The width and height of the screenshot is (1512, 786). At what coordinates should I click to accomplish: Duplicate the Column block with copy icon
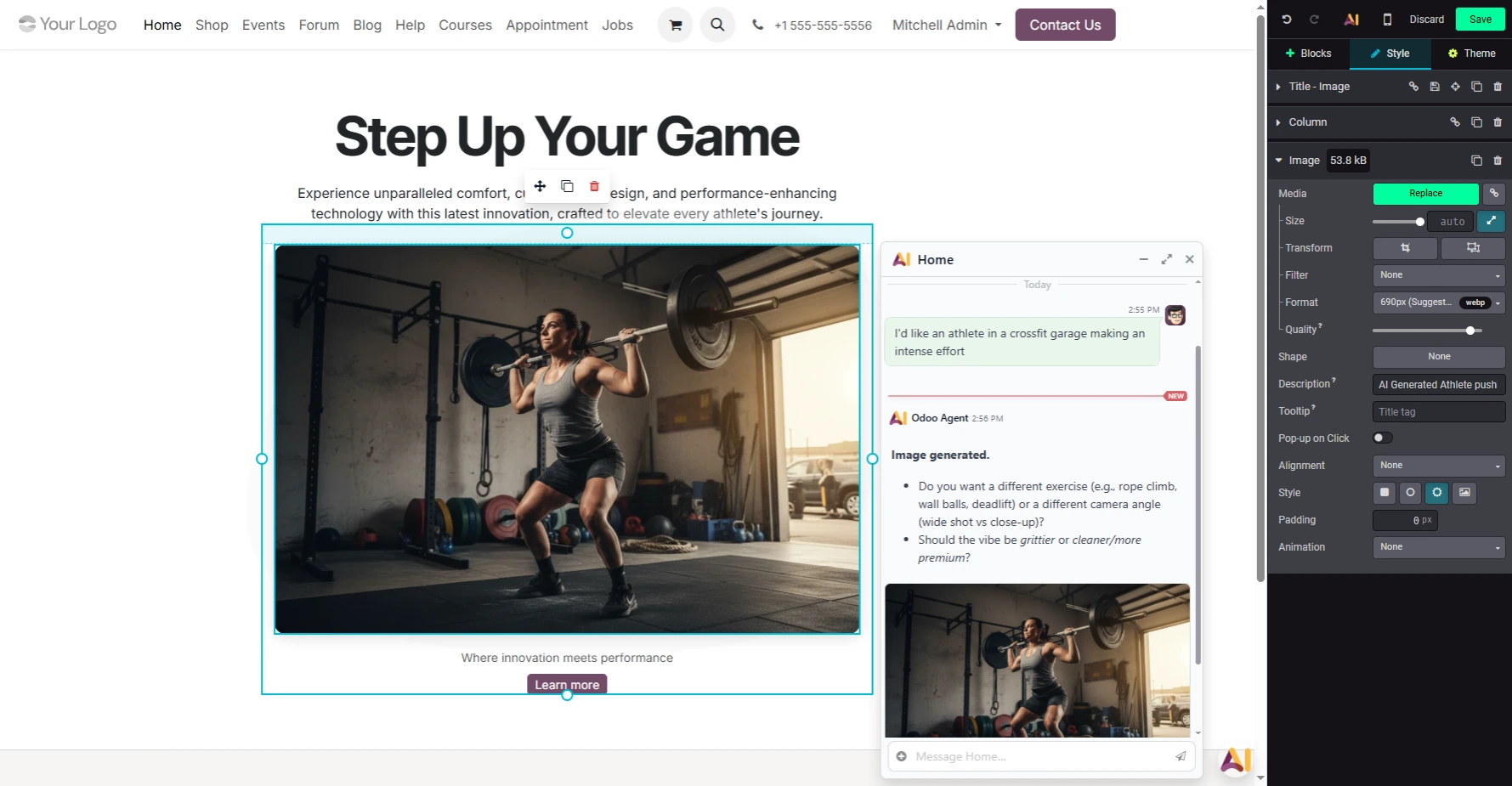pyautogui.click(x=1477, y=122)
